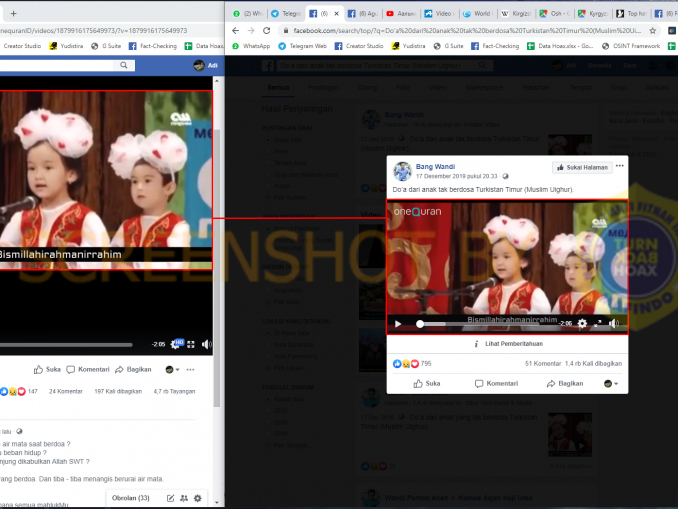Viewport: 678px width, 509px height.
Task: Click volume icon on Bang Wandi video
Action: [614, 323]
